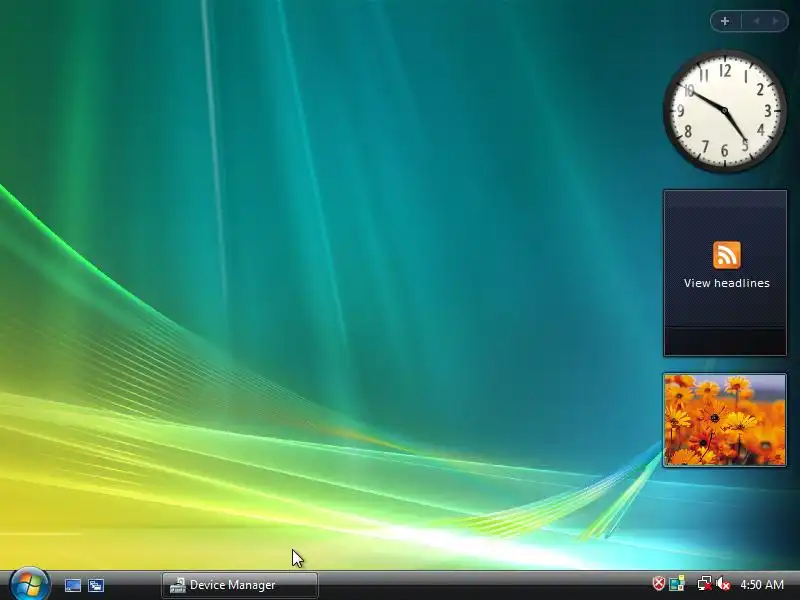Click View headlines in feed gadget
Screen dimensions: 800x600
pos(727,283)
